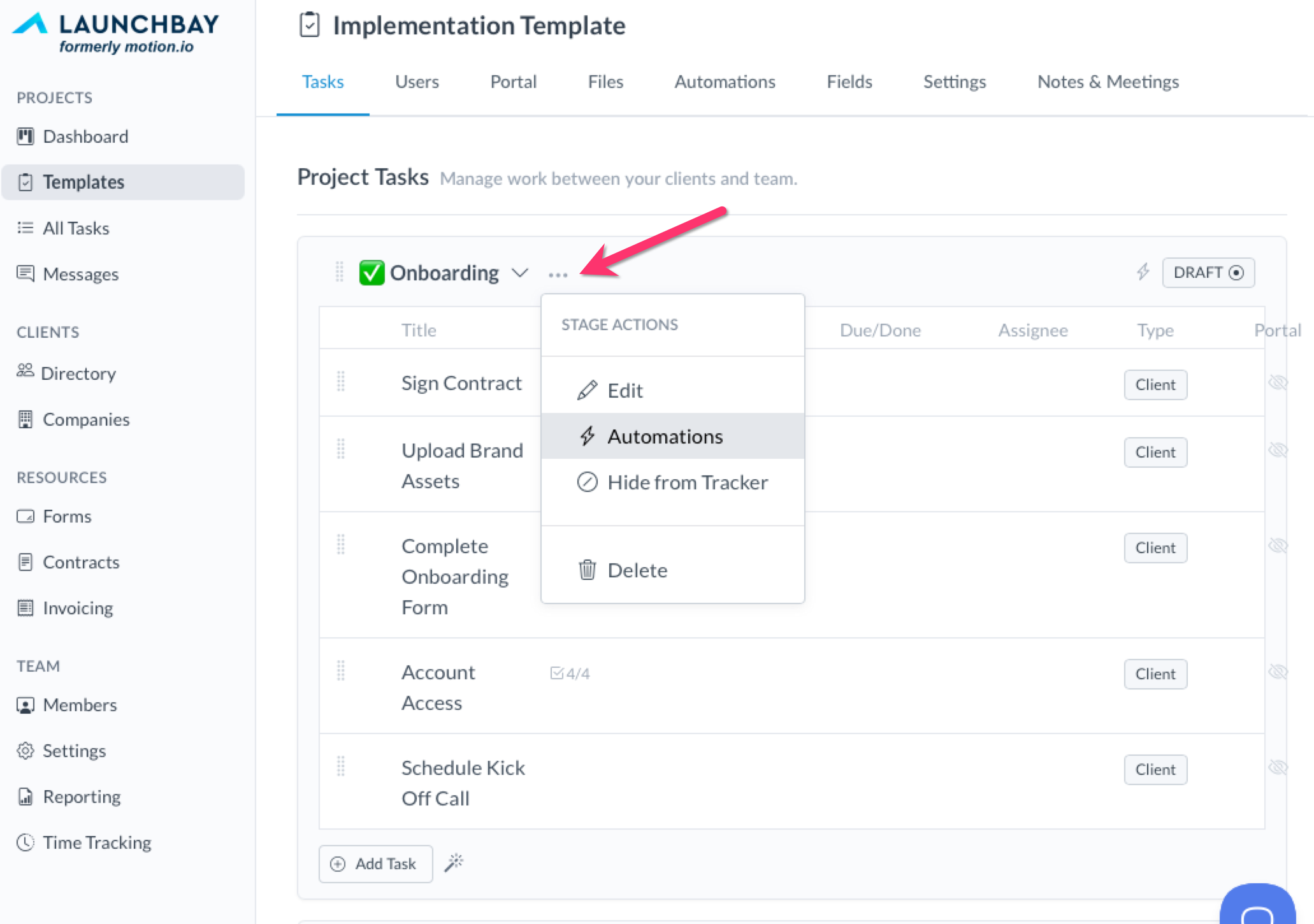This screenshot has width=1314, height=924.
Task: Open the Account Access 4/4 checklist indicator
Action: pos(570,674)
